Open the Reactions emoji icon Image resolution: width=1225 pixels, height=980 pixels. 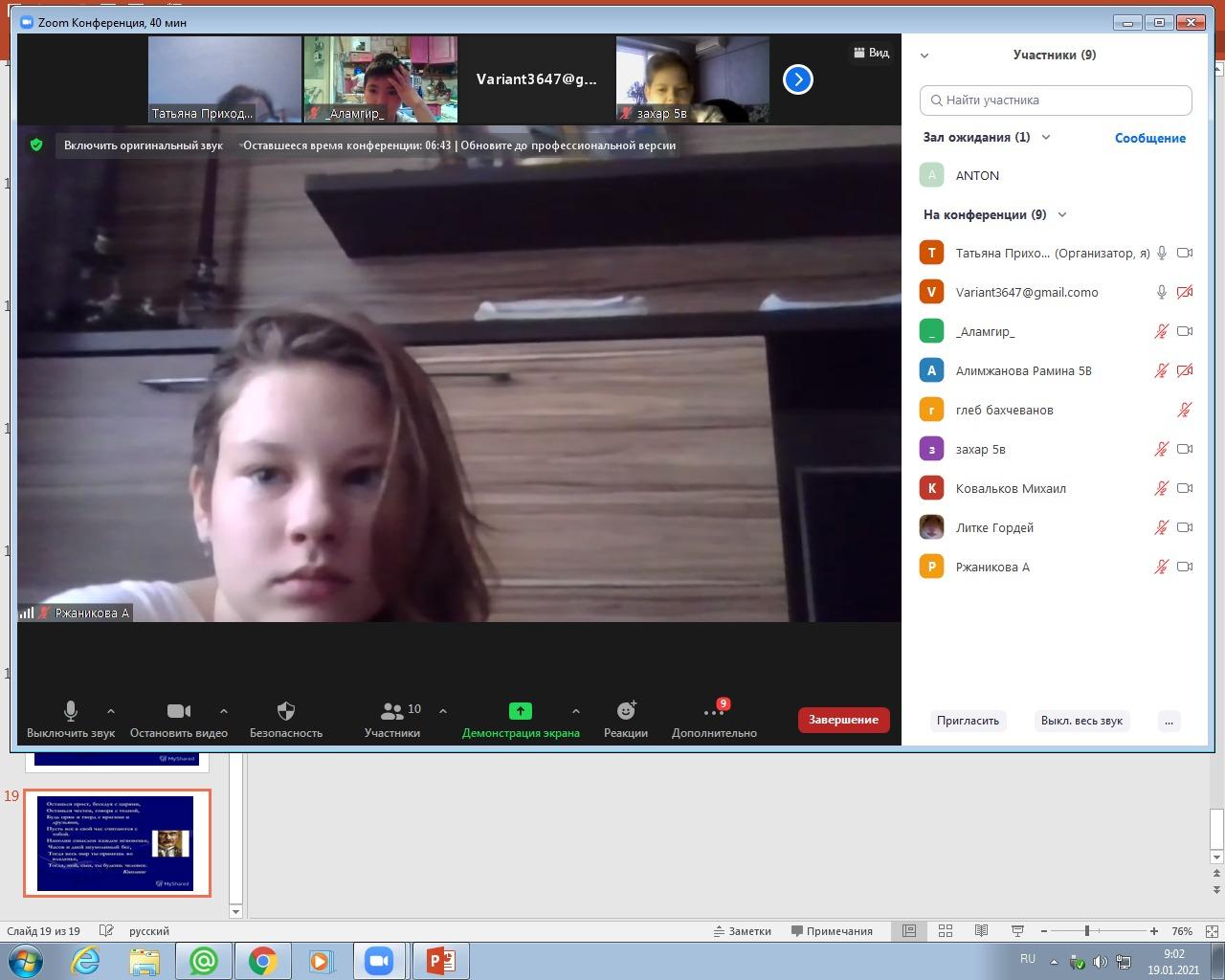pos(626,711)
